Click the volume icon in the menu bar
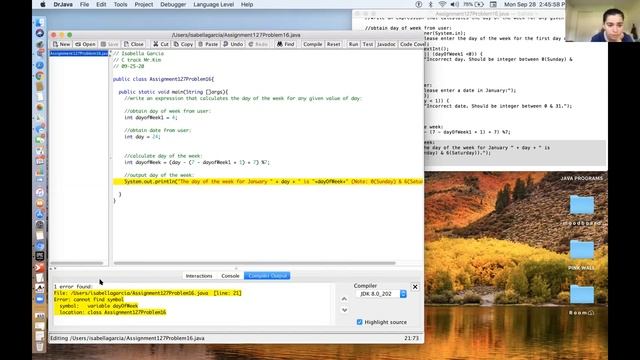Image resolution: width=640 pixels, height=360 pixels. coord(454,4)
